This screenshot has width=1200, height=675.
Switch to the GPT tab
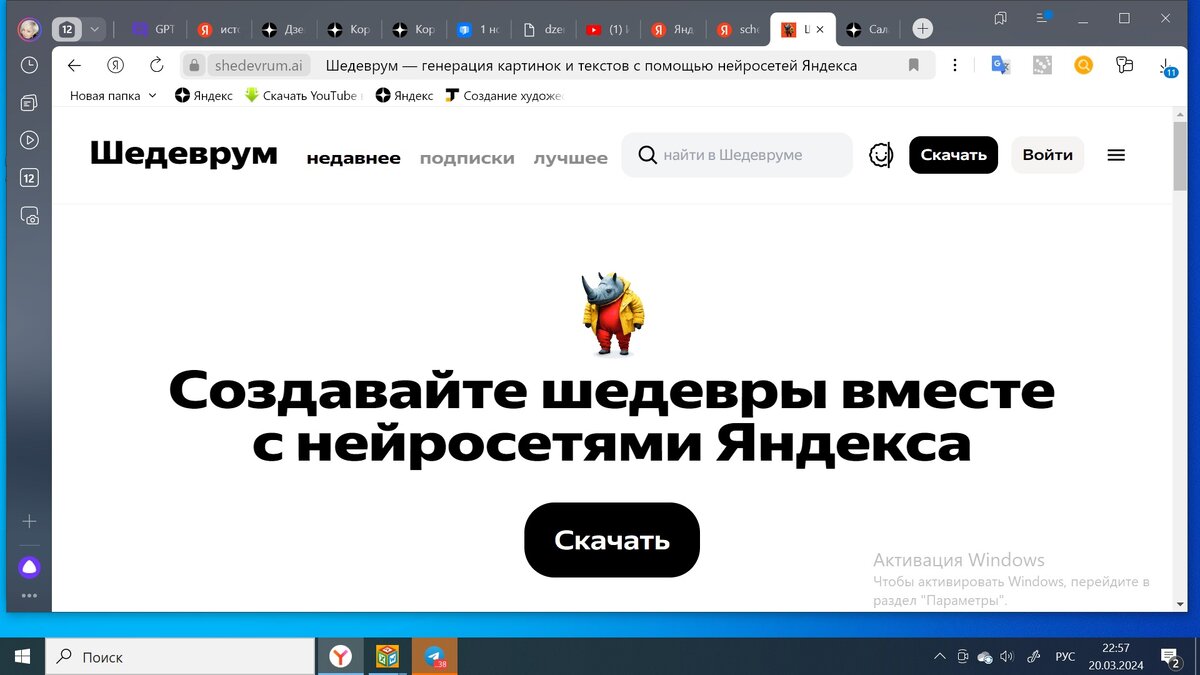pyautogui.click(x=154, y=29)
